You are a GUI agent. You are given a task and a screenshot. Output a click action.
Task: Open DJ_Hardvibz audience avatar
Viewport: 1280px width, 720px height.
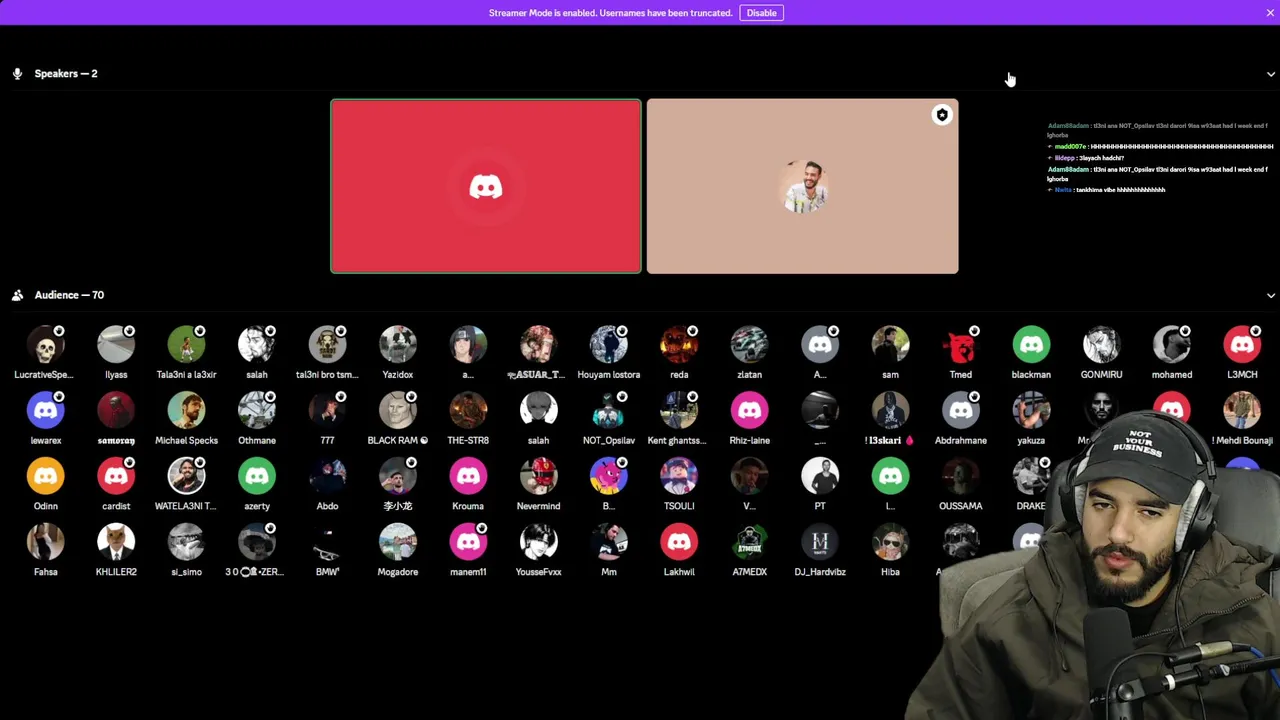coord(820,543)
